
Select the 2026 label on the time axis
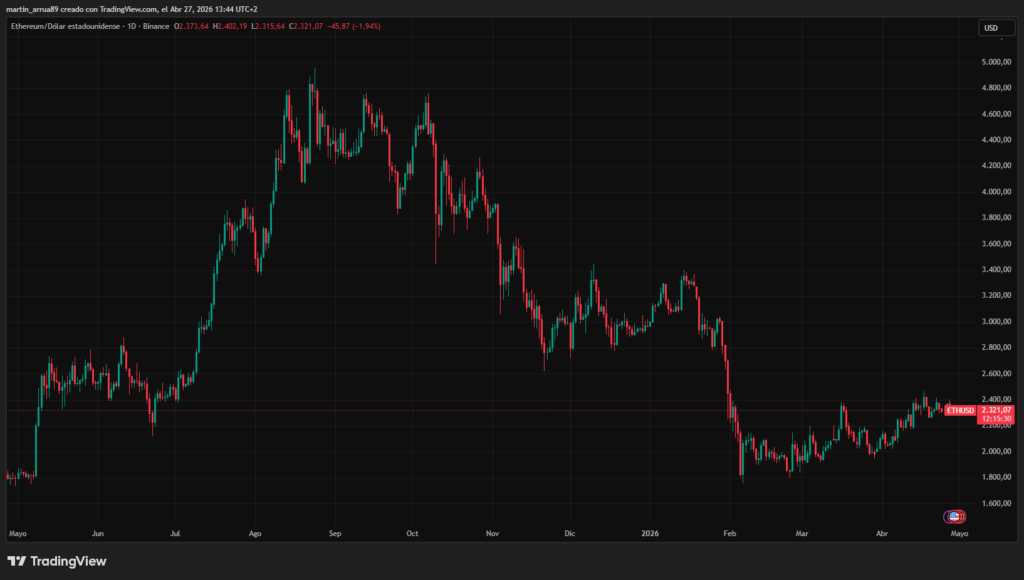pyautogui.click(x=652, y=533)
